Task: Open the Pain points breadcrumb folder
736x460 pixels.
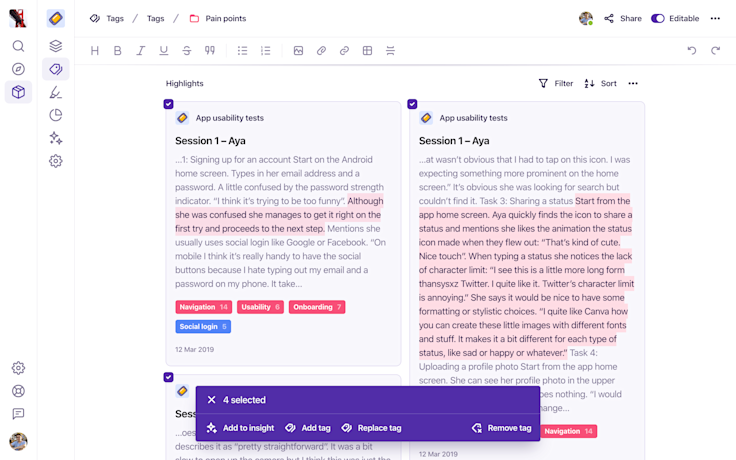Action: [x=218, y=18]
